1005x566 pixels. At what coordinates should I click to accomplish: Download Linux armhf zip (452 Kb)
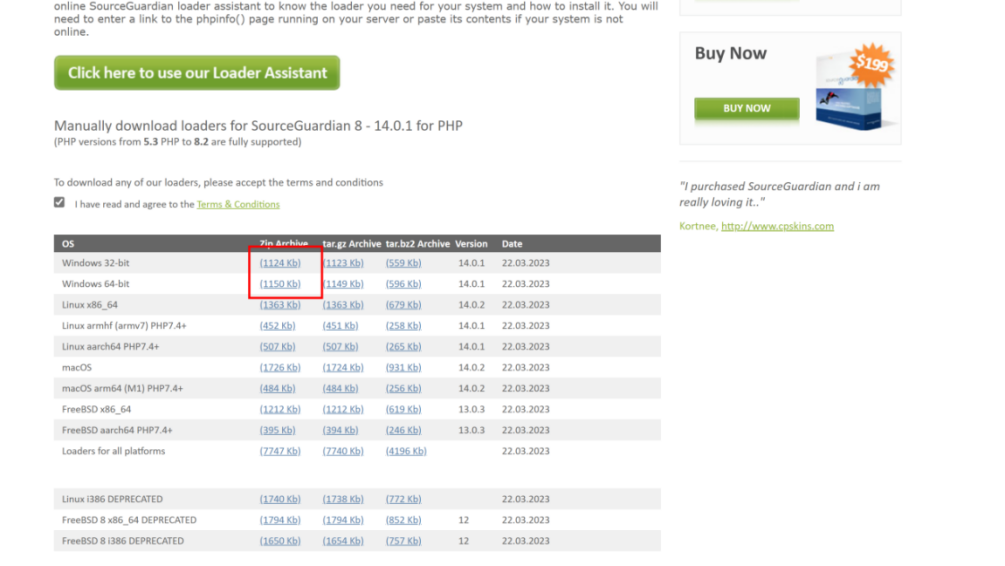point(278,326)
